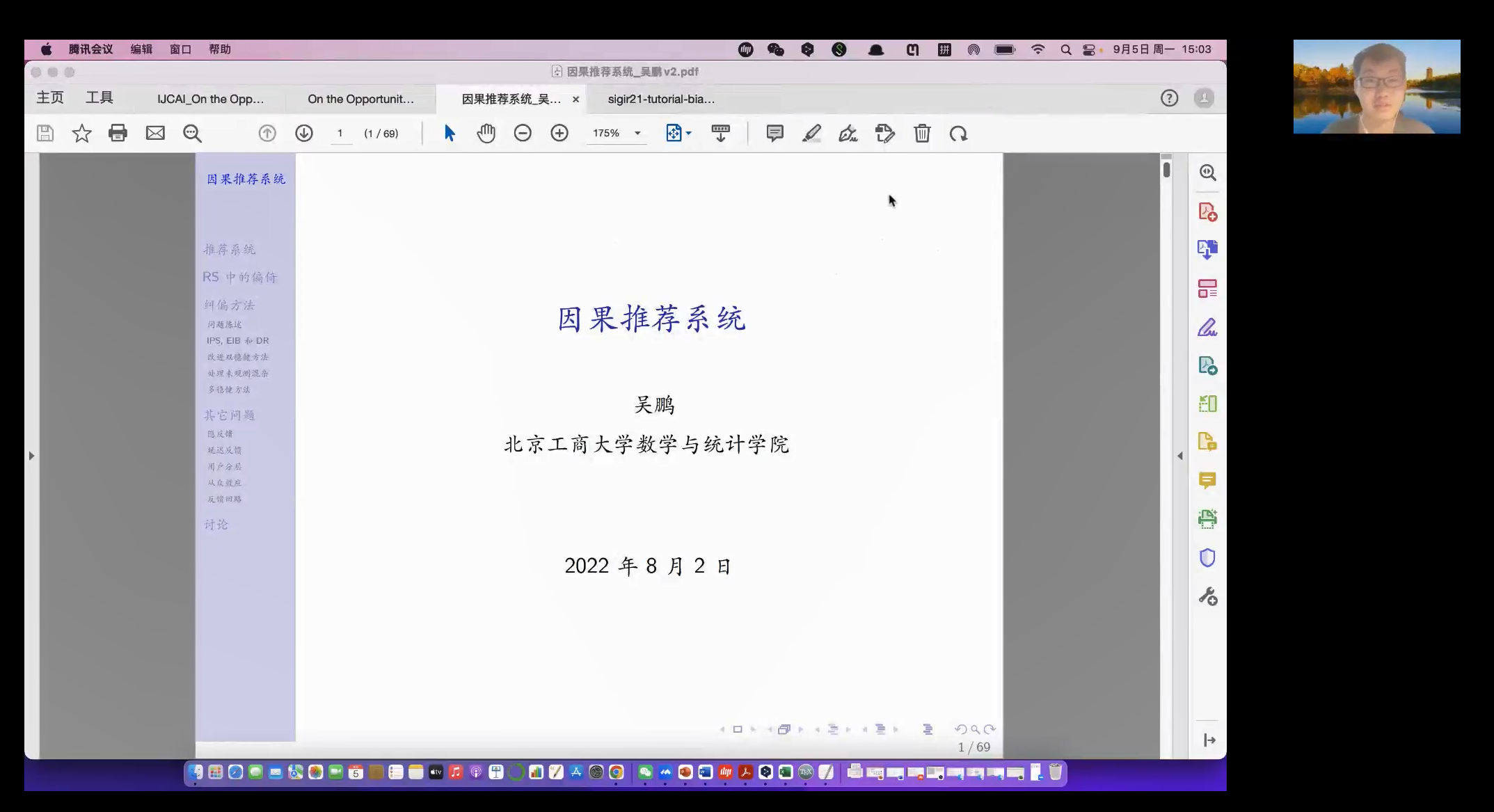
Task: Open the 腾讯会议 menu in menu bar
Action: point(90,49)
